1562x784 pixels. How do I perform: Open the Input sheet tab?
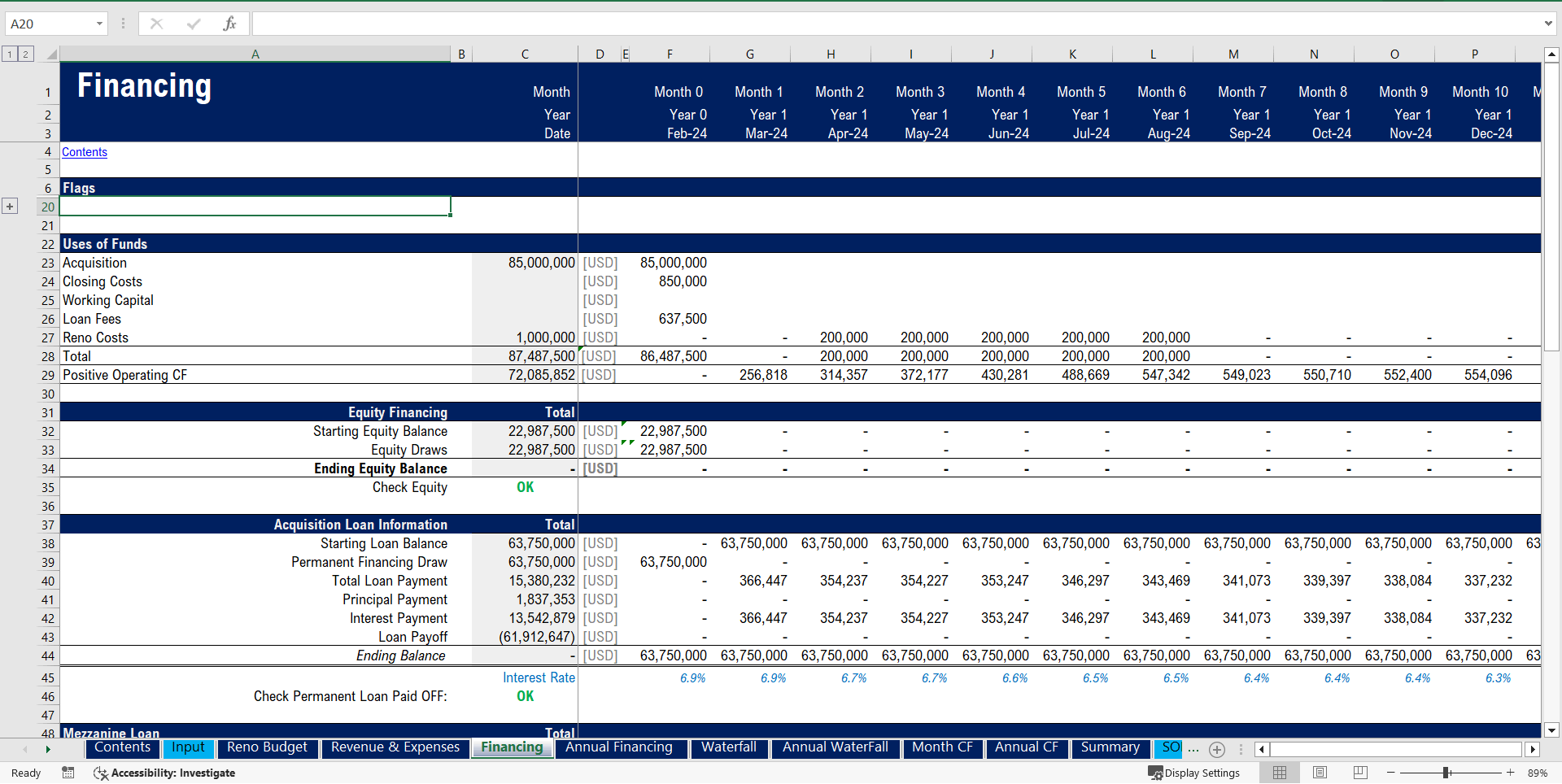188,747
